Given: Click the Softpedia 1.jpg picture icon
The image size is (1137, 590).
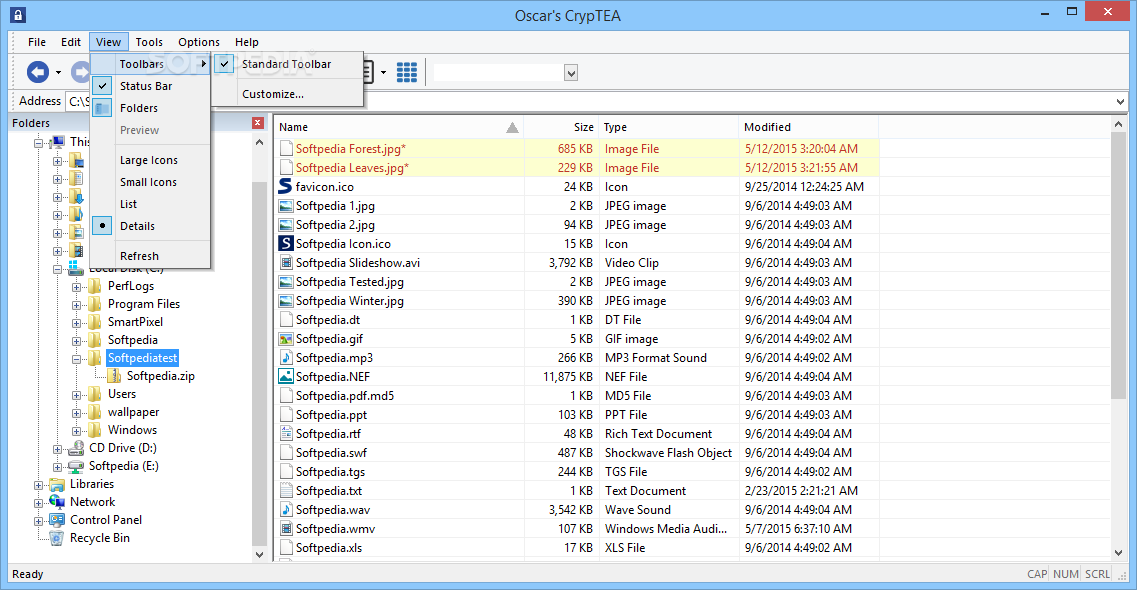Looking at the screenshot, I should pyautogui.click(x=286, y=206).
